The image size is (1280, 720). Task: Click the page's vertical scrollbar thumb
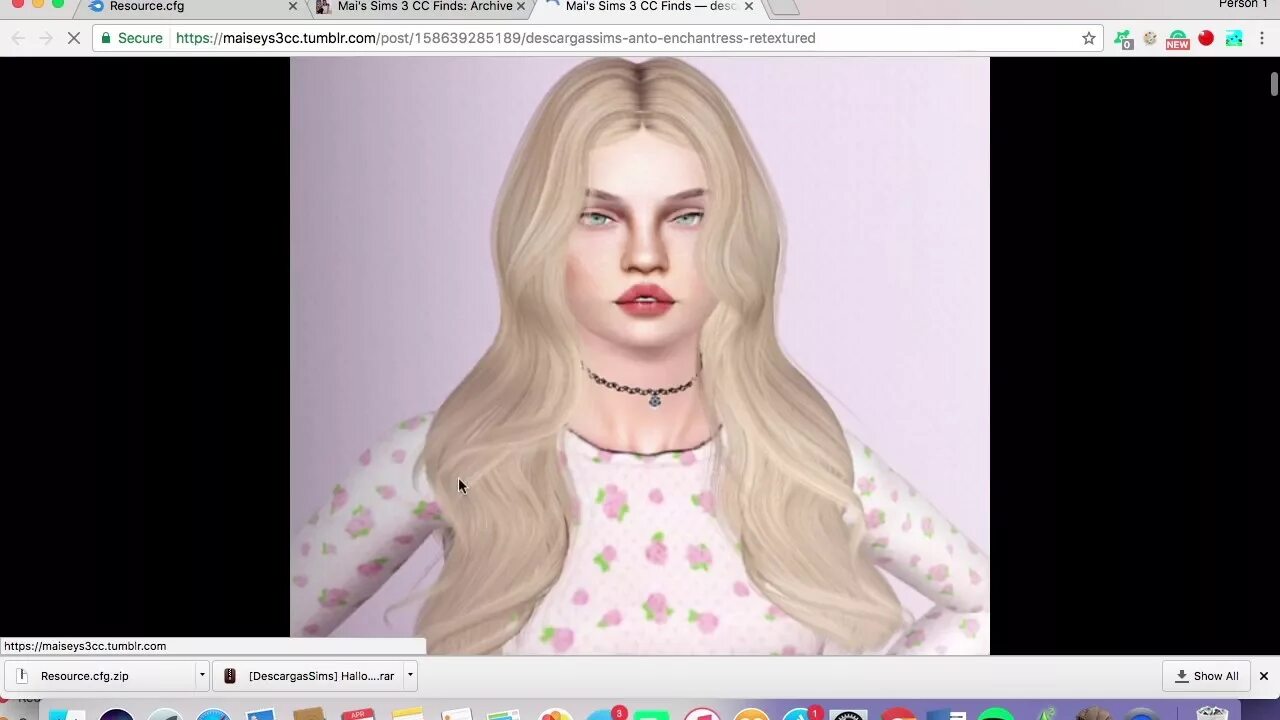pos(1274,84)
